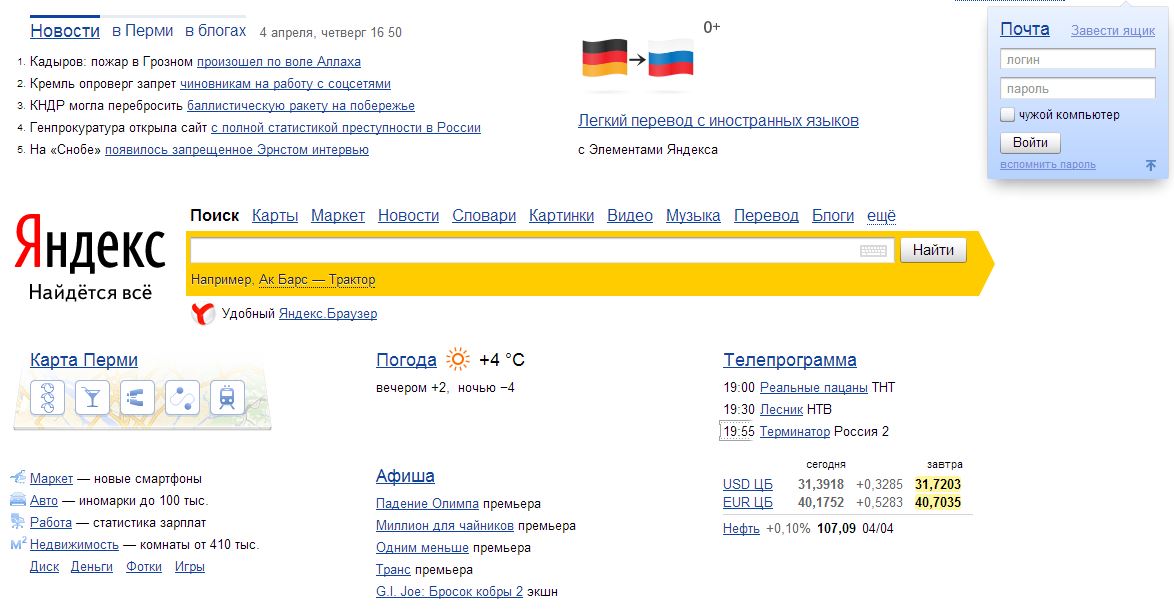Click the cocktail glass map icon

pyautogui.click(x=92, y=397)
